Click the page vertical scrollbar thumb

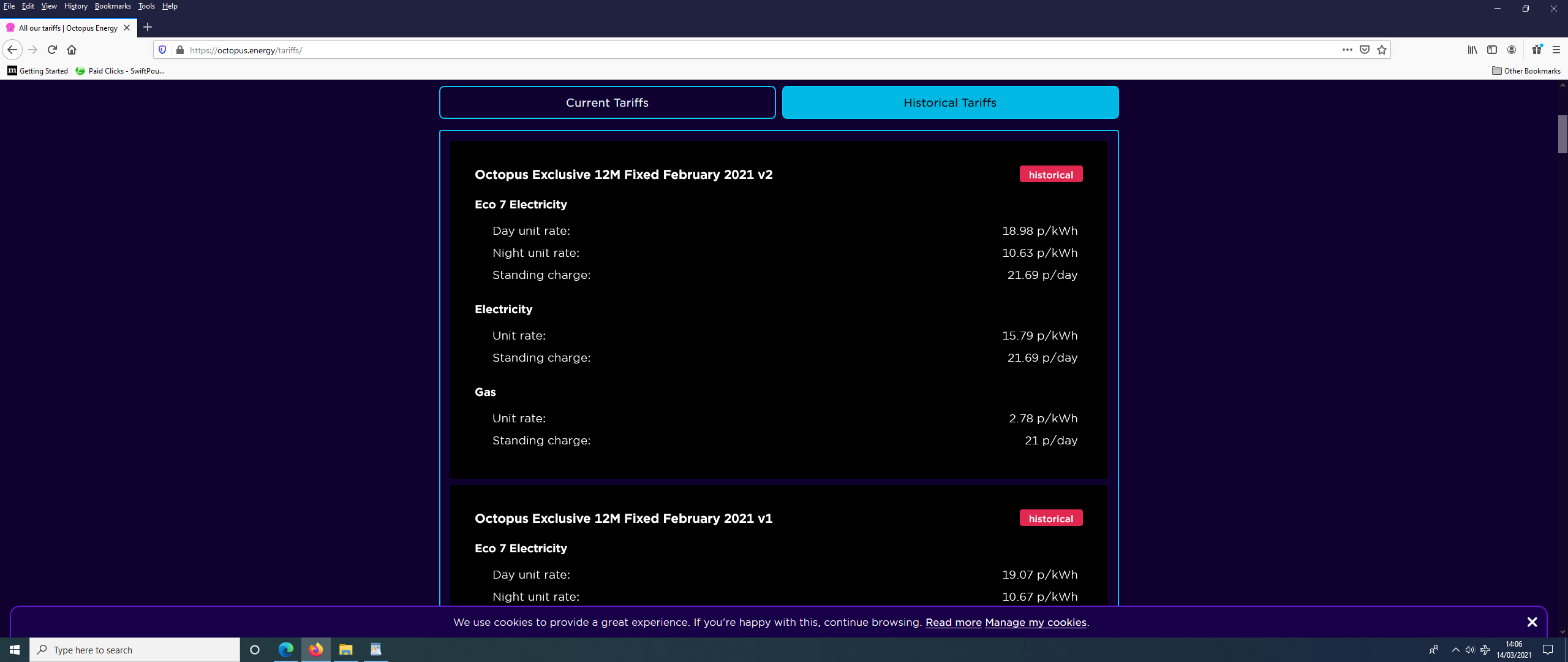tap(1562, 134)
